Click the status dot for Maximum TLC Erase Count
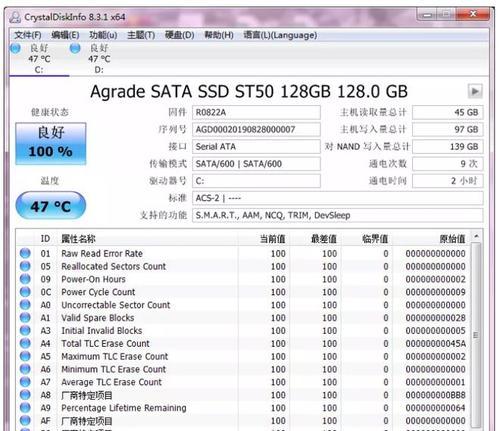500x431 pixels. click(25, 356)
